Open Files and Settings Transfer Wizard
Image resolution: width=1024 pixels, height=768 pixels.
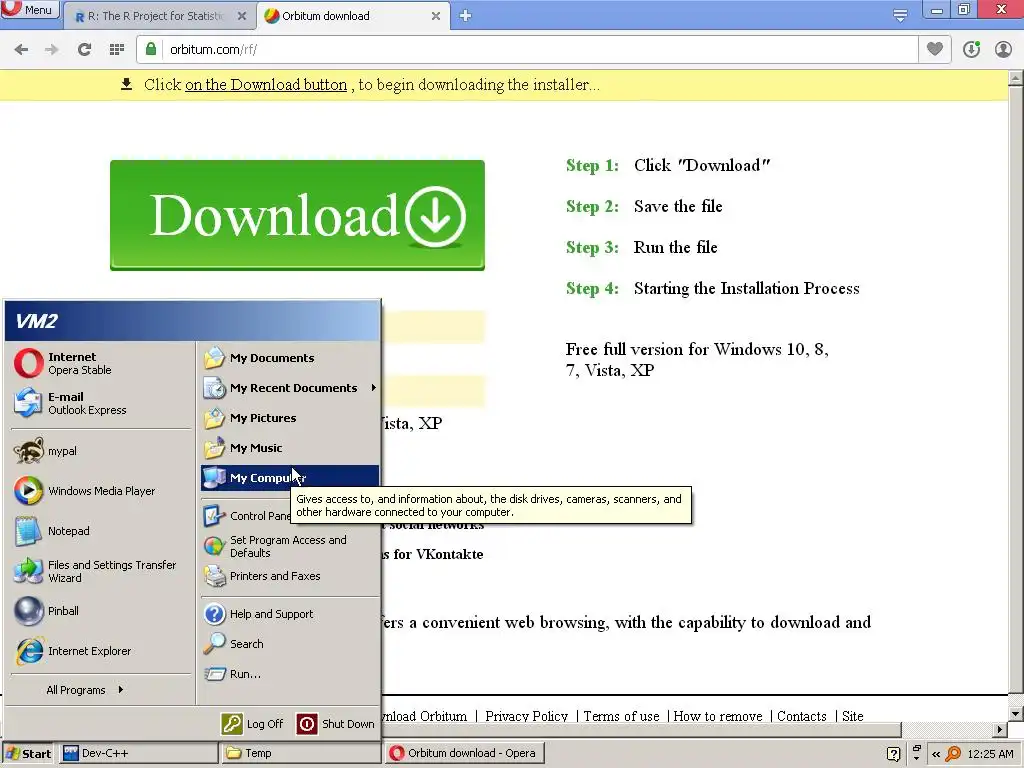tap(101, 571)
